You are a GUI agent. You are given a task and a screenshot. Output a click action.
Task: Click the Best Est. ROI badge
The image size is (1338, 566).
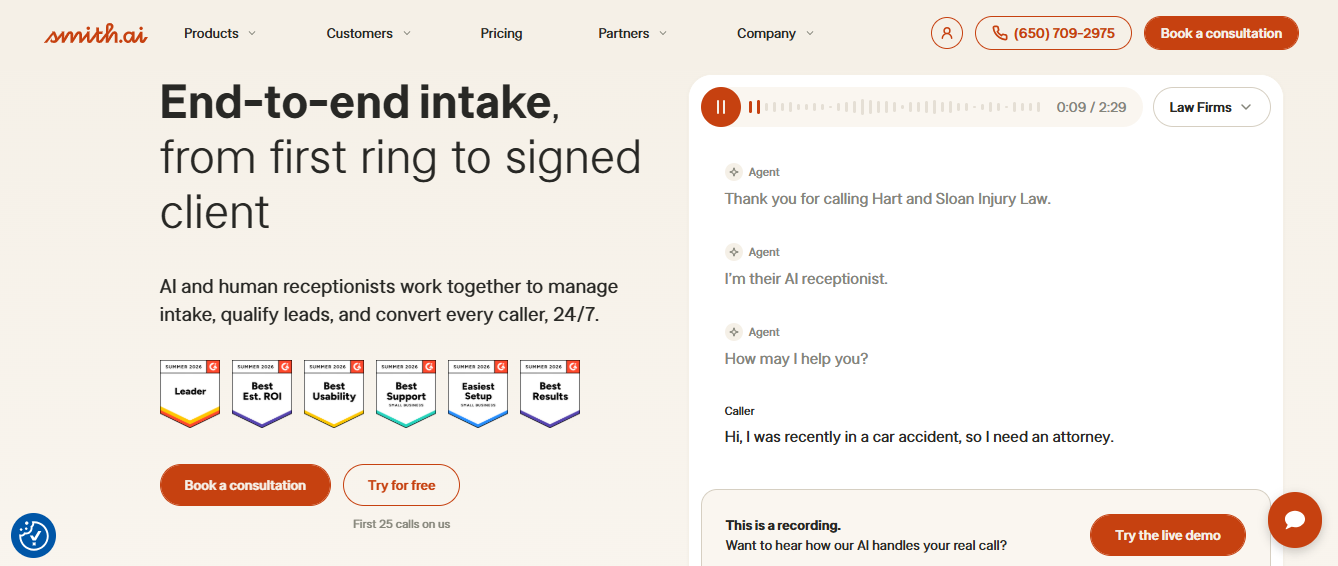point(262,394)
